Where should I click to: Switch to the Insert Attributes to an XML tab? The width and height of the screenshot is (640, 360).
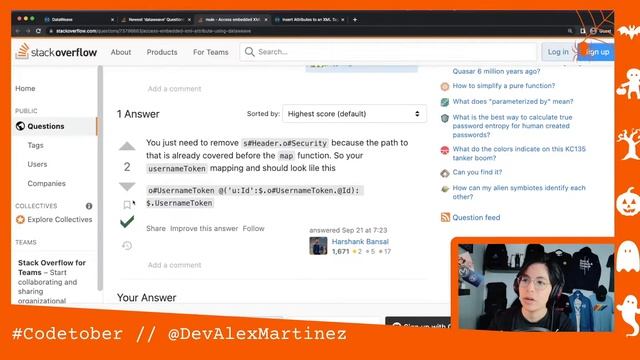309,19
